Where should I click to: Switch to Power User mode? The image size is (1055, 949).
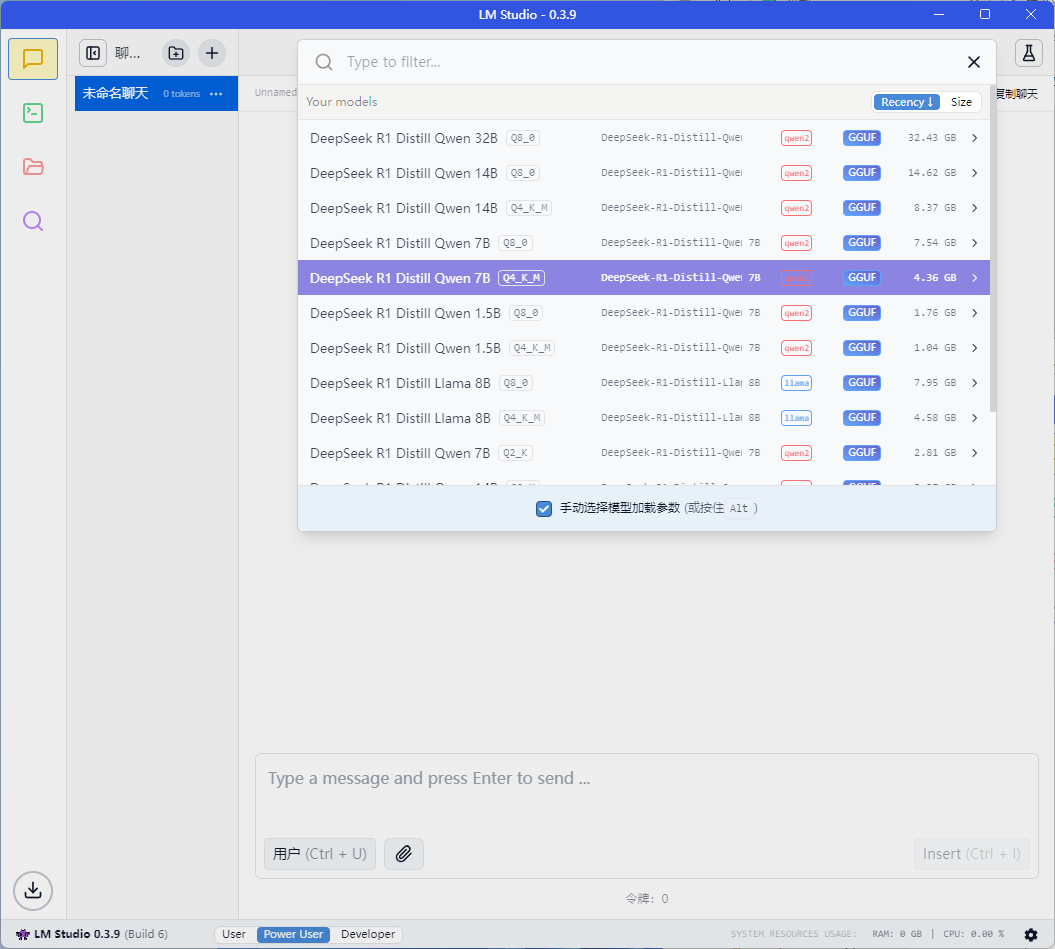click(x=293, y=934)
